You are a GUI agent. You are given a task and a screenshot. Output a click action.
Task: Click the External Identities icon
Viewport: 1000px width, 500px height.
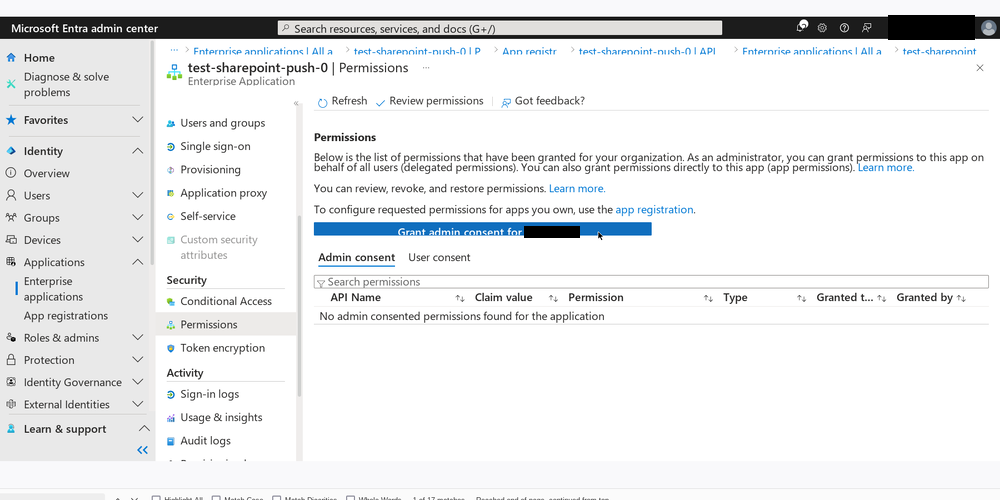(11, 404)
